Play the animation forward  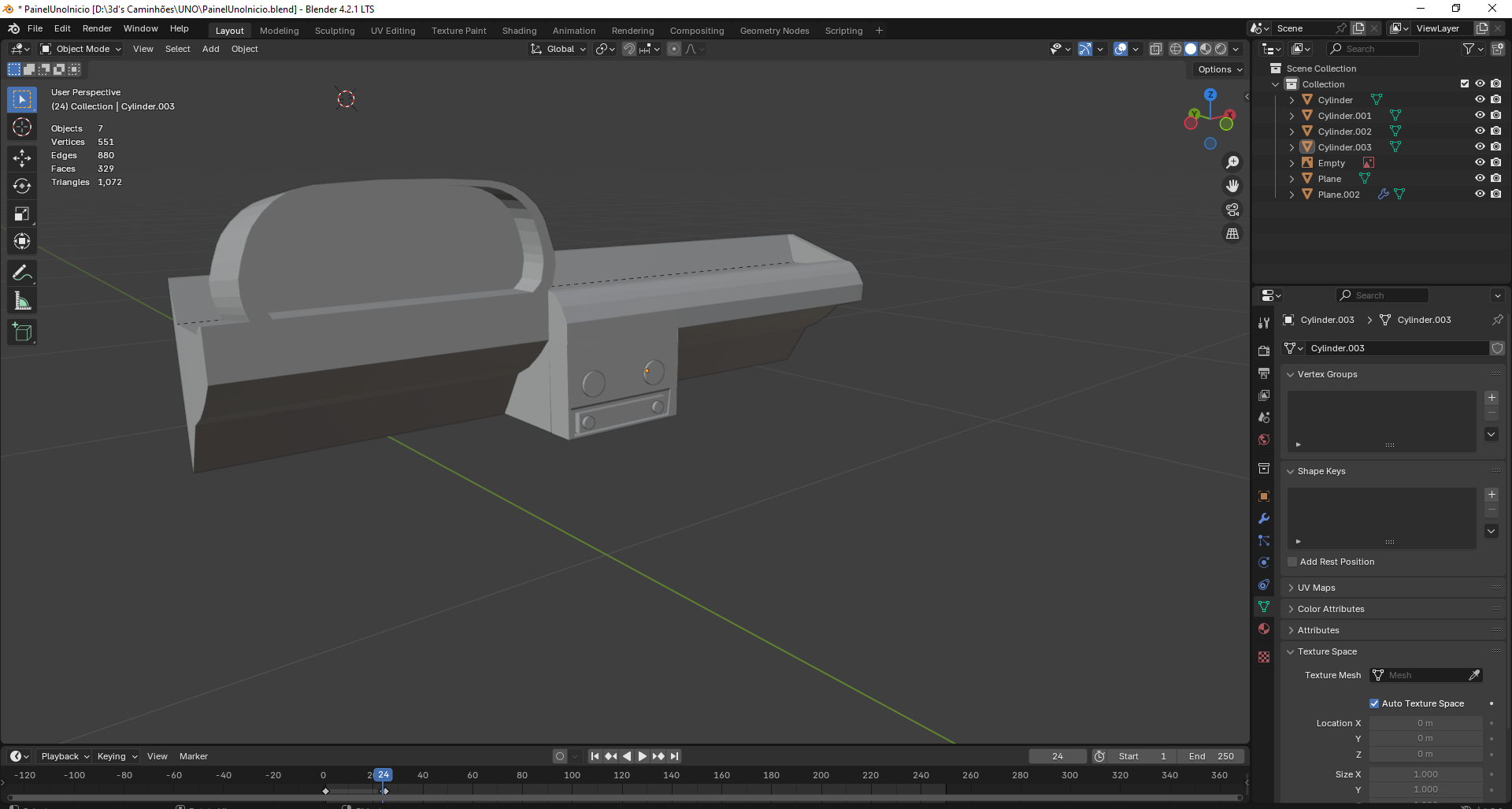point(643,756)
